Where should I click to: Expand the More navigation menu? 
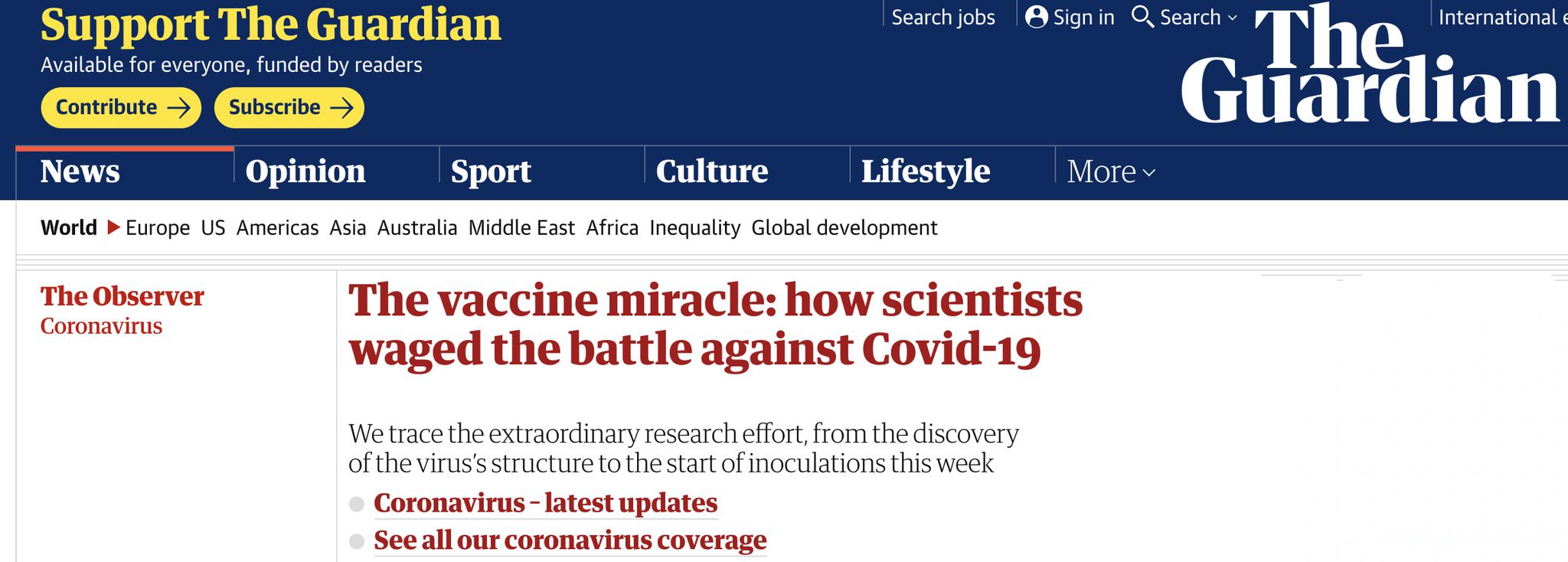pos(1110,172)
